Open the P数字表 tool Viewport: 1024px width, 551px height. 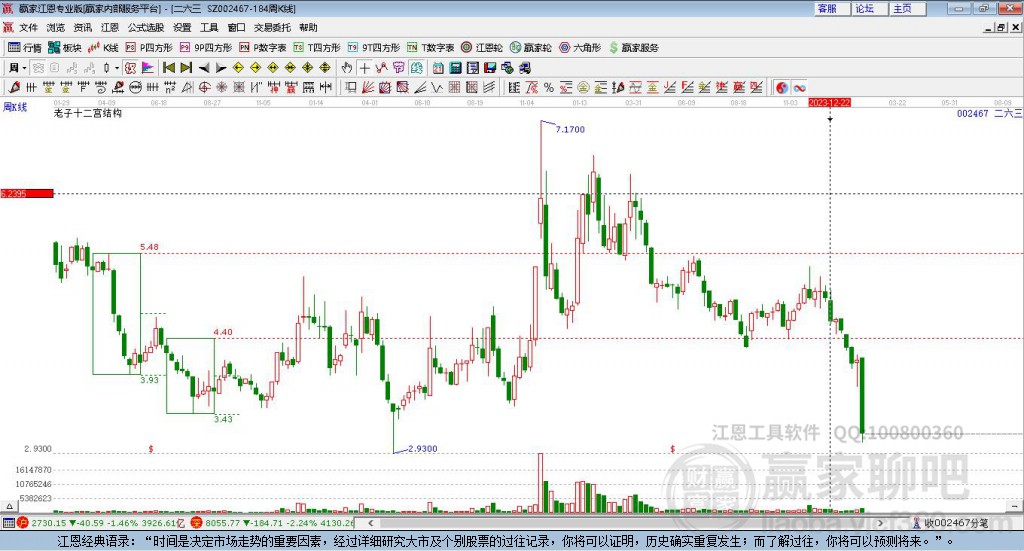263,48
